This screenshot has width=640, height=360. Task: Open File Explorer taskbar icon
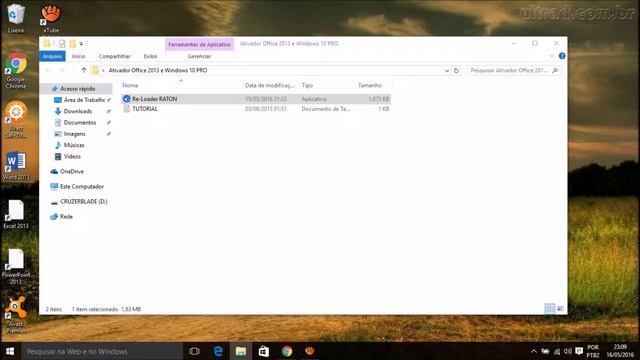[241, 351]
